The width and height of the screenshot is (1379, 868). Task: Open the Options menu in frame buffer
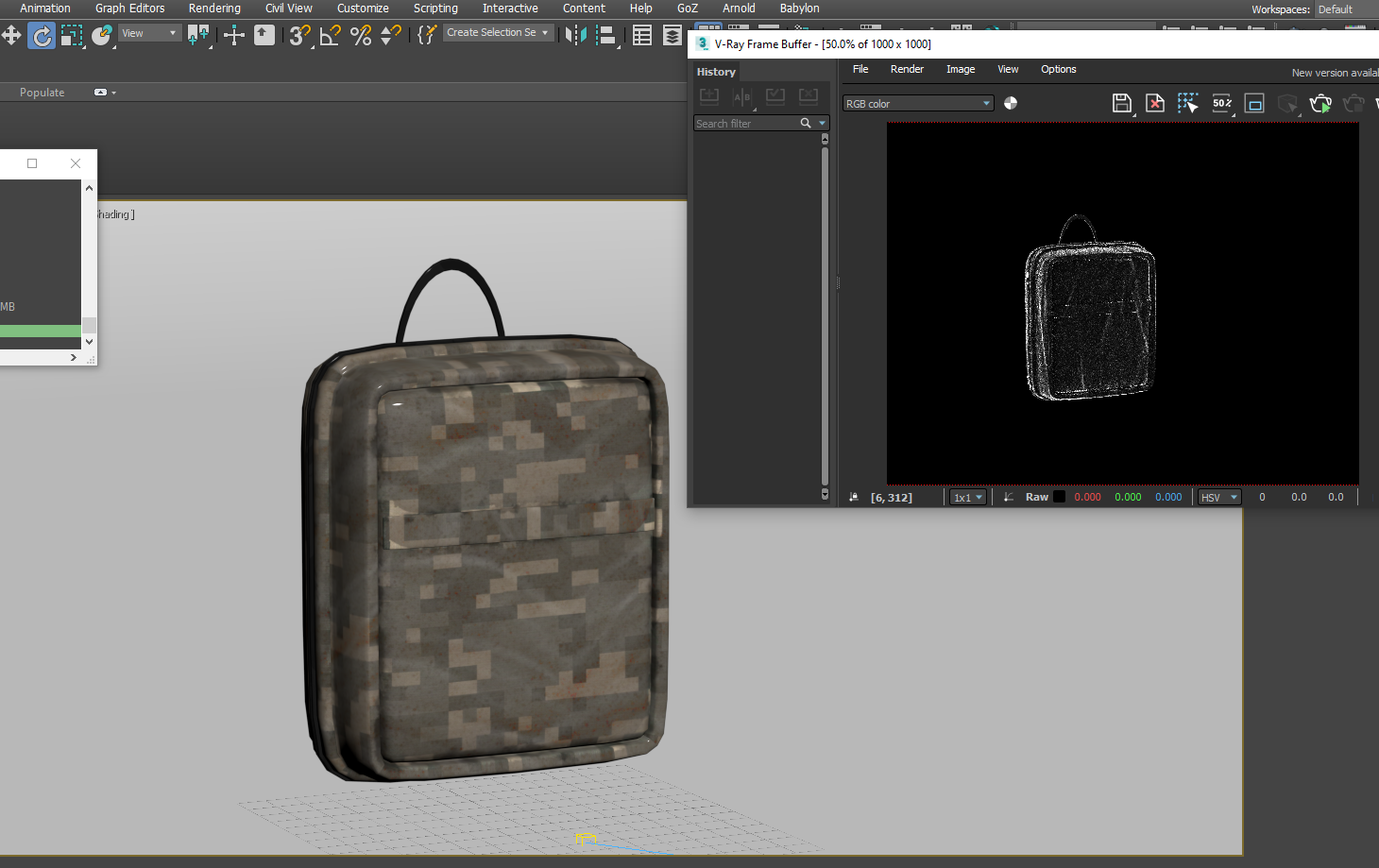point(1058,69)
